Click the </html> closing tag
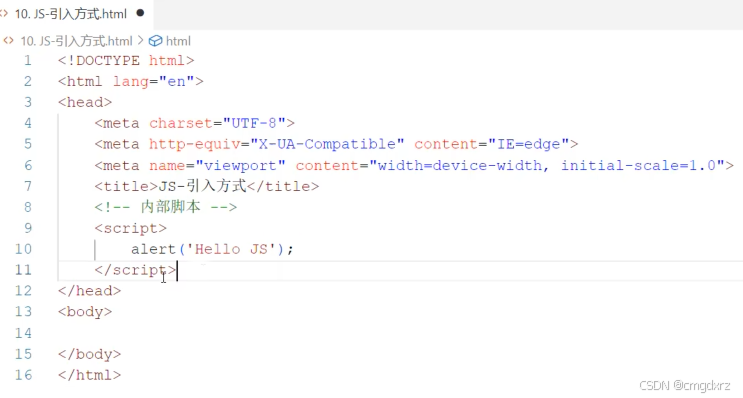The height and width of the screenshot is (398, 743). point(90,375)
